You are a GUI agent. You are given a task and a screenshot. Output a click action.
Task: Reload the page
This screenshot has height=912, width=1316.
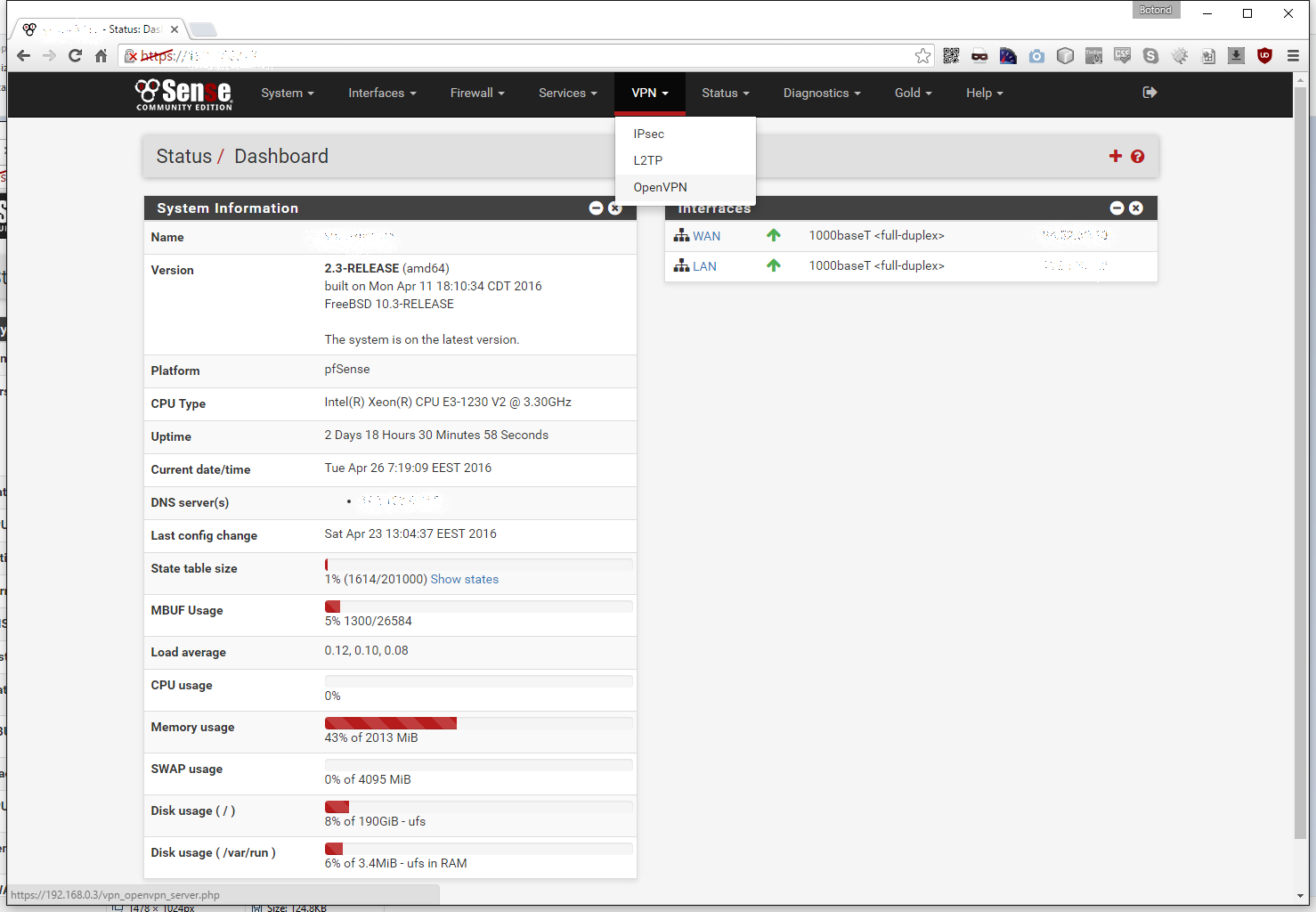75,56
